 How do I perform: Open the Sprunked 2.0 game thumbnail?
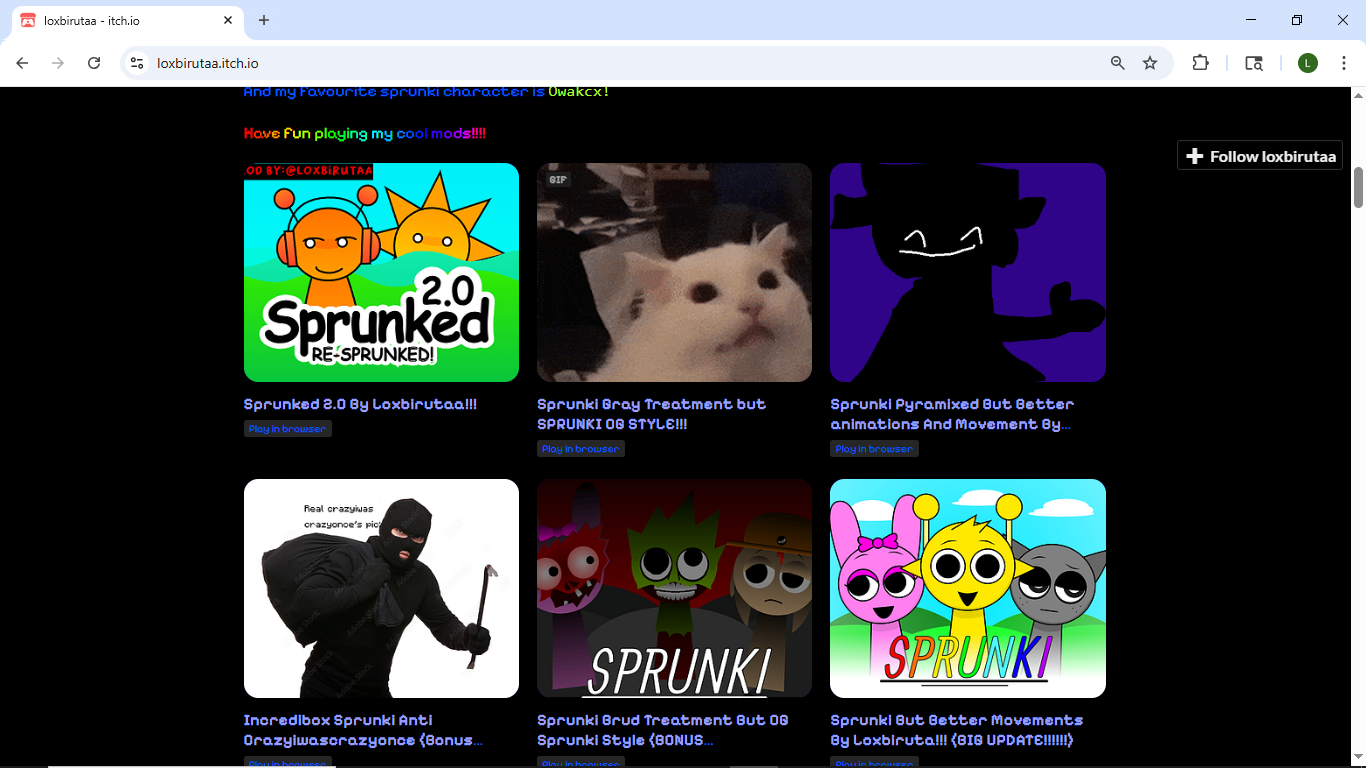381,272
